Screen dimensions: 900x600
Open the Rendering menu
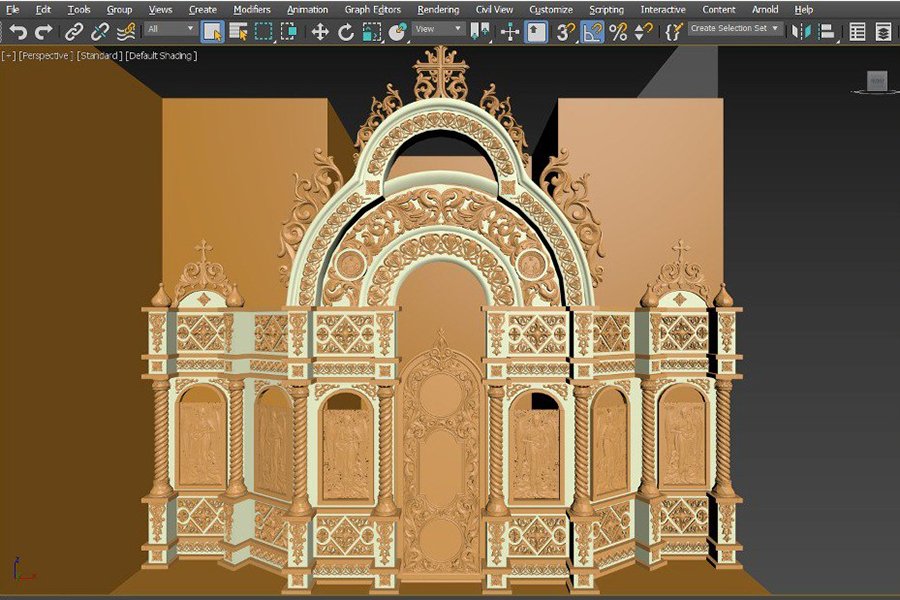(x=438, y=10)
